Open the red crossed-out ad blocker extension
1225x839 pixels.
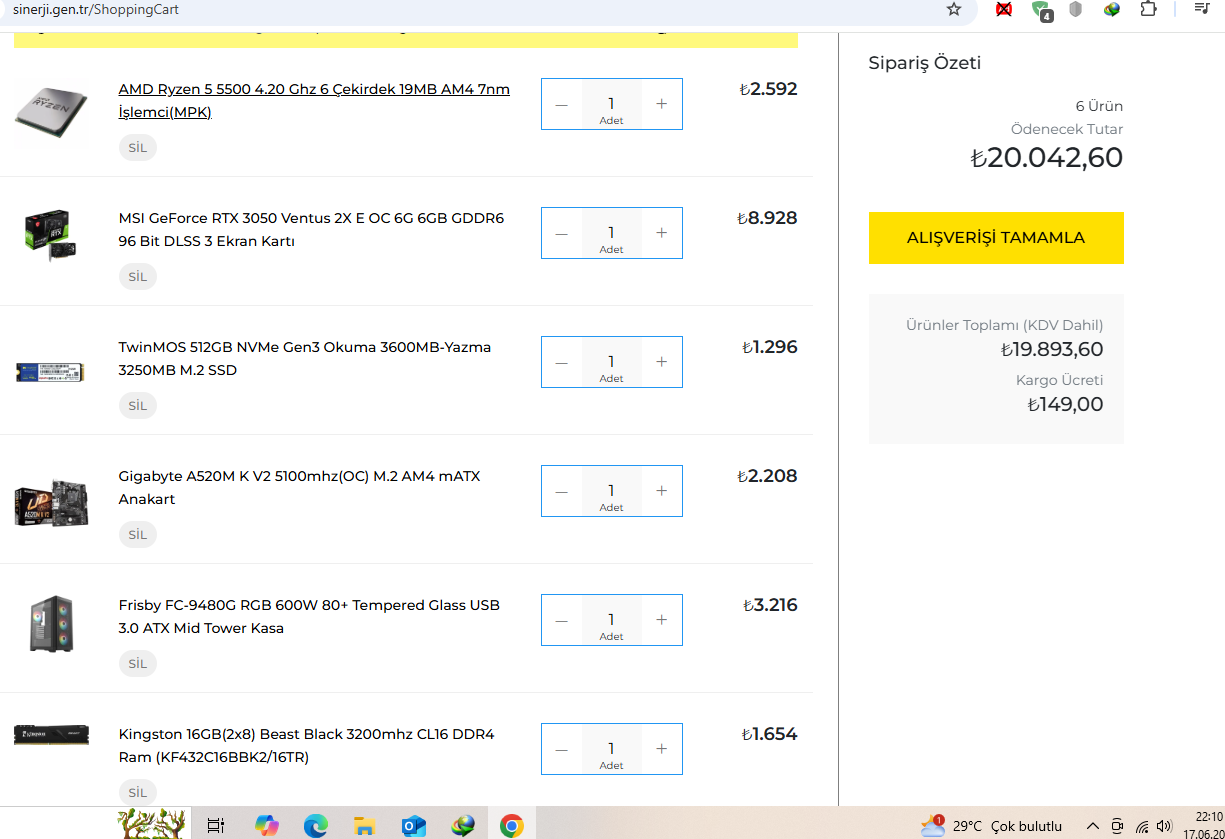point(1004,9)
